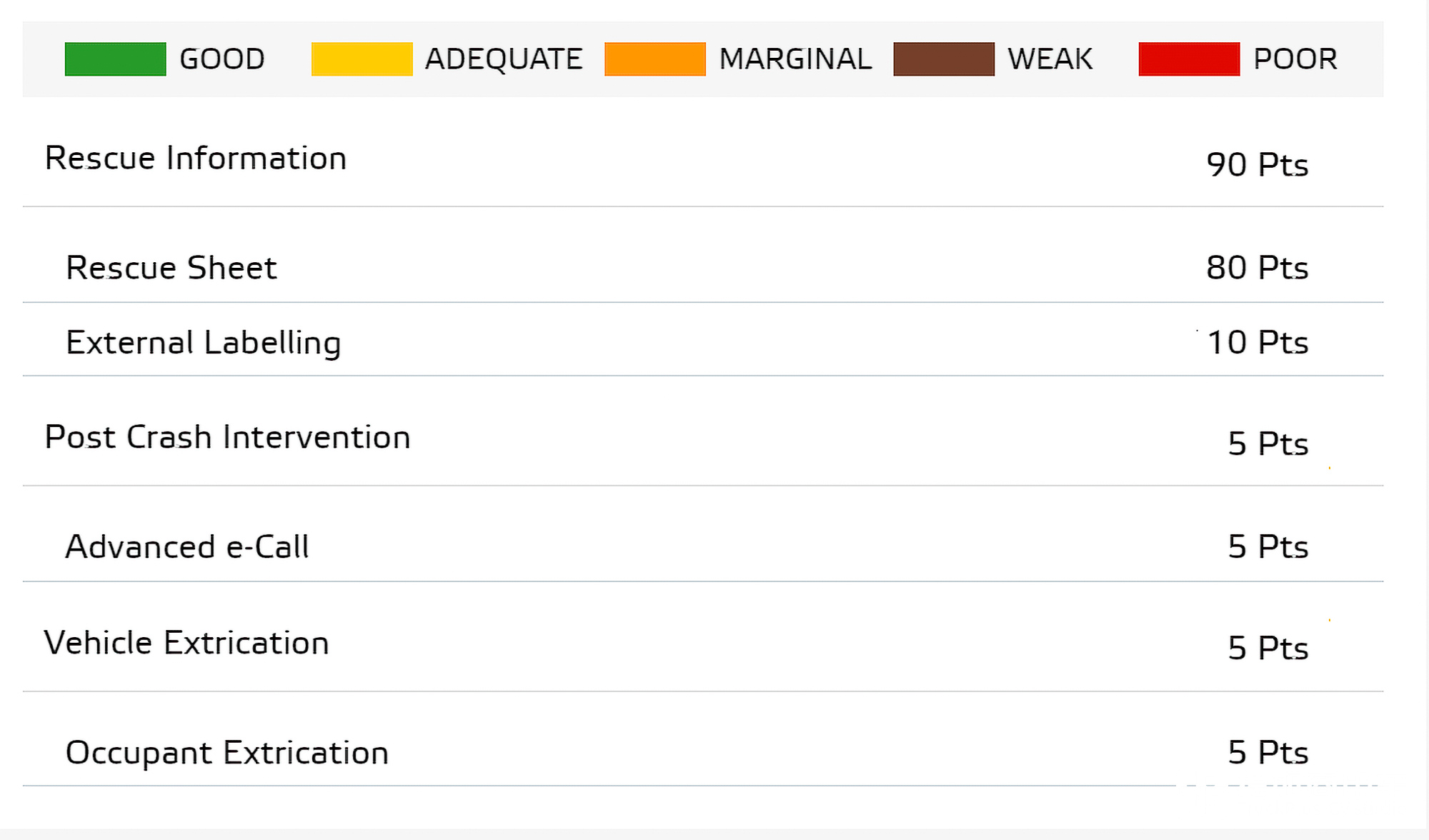Click the ADEQUATE legend label text
The width and height of the screenshot is (1429, 840).
coord(504,59)
